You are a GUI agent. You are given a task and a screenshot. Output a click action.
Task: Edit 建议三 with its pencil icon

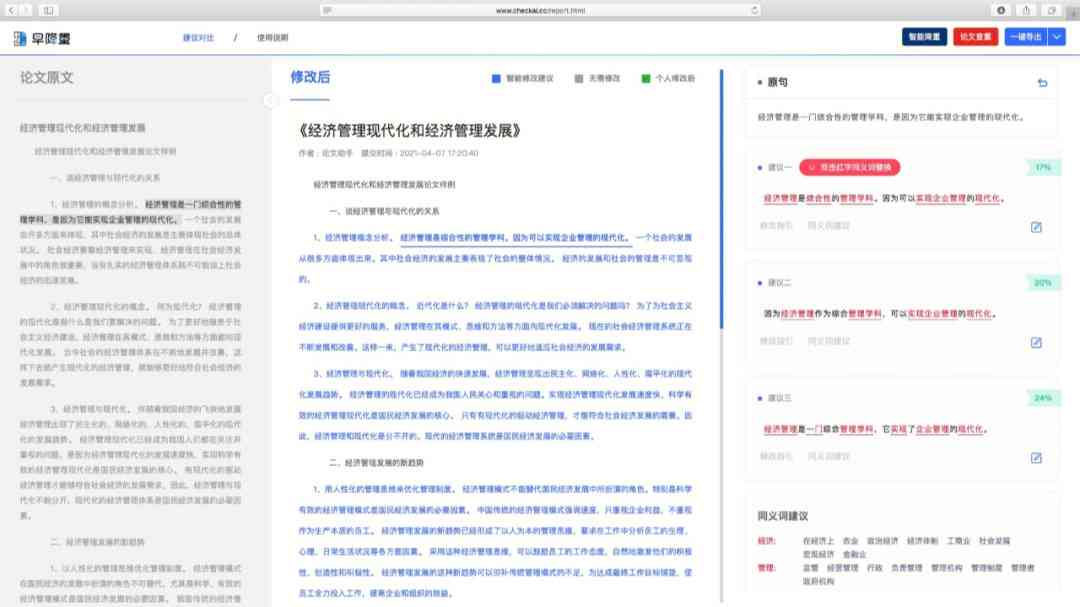pyautogui.click(x=1036, y=458)
